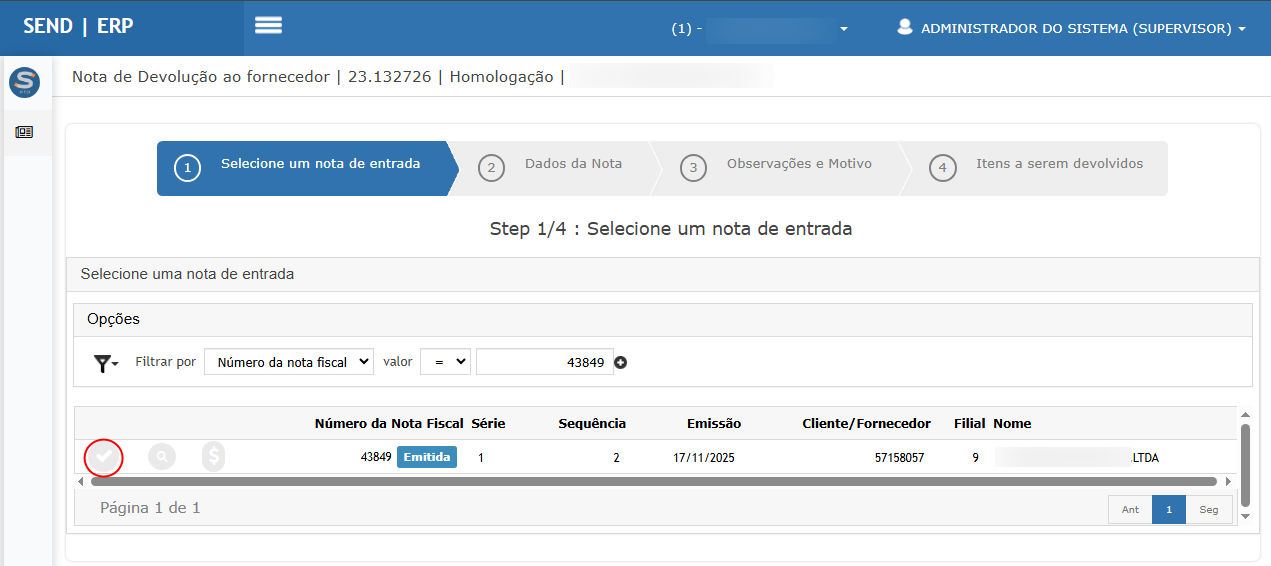Click the SEND round logo in sidebar
The image size is (1271, 566).
pos(24,83)
